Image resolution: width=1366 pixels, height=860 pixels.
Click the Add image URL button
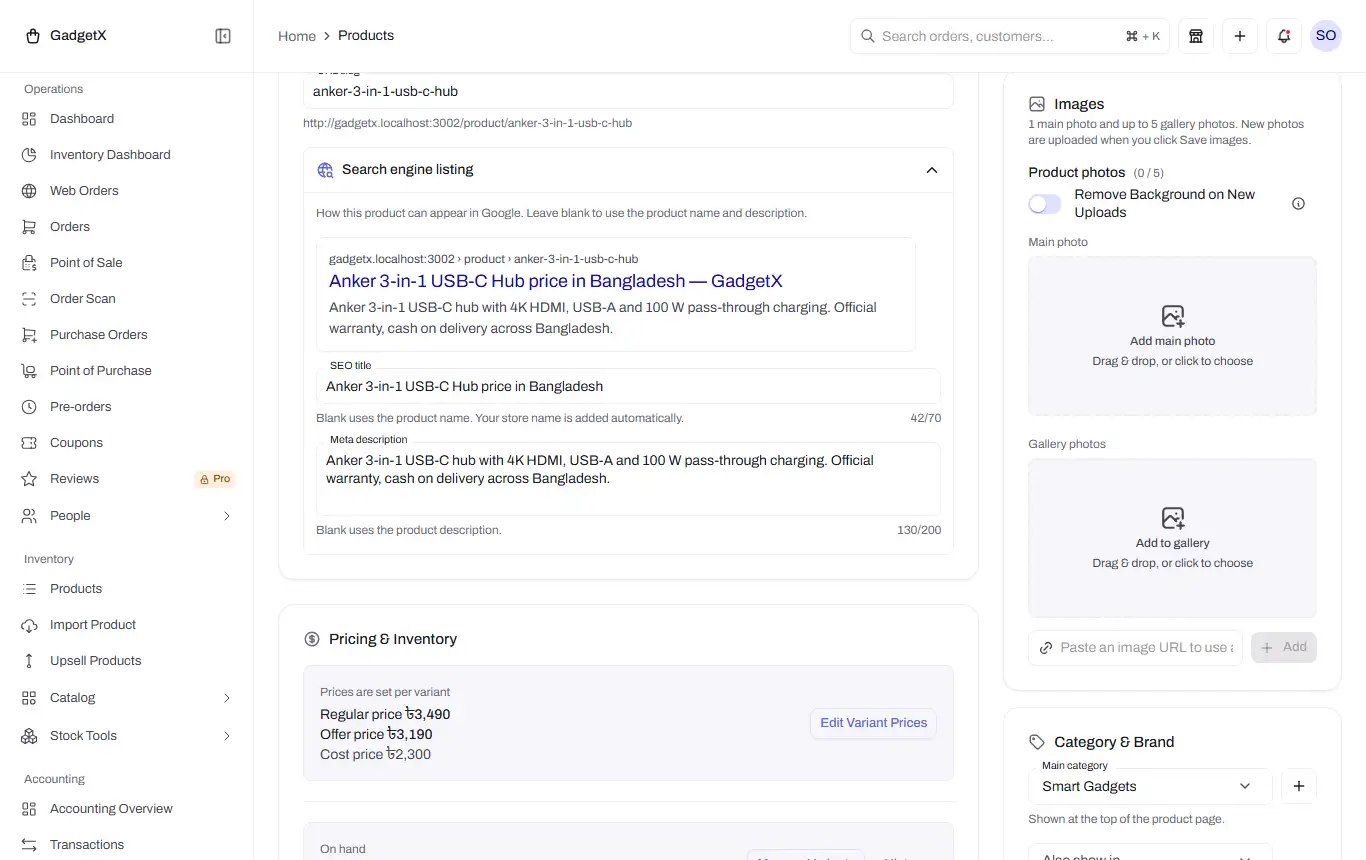pyautogui.click(x=1284, y=647)
